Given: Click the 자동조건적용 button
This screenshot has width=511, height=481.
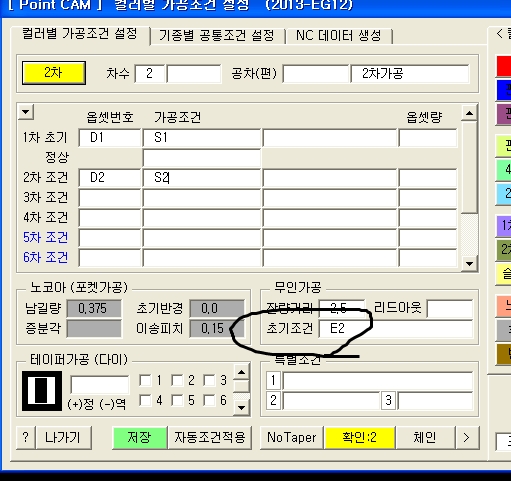Looking at the screenshot, I should click(x=210, y=437).
